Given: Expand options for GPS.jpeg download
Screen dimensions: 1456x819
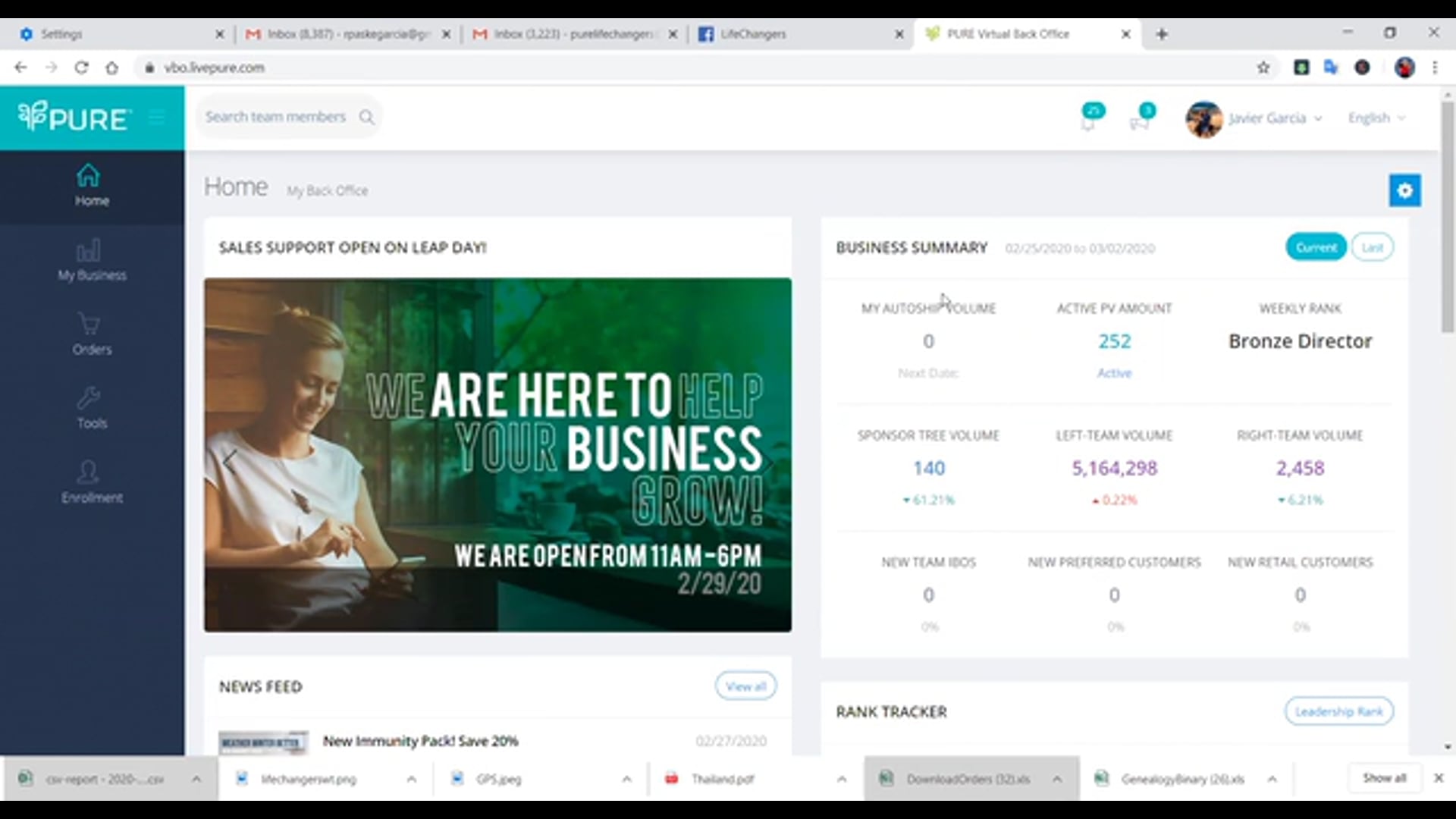Looking at the screenshot, I should click(x=626, y=779).
